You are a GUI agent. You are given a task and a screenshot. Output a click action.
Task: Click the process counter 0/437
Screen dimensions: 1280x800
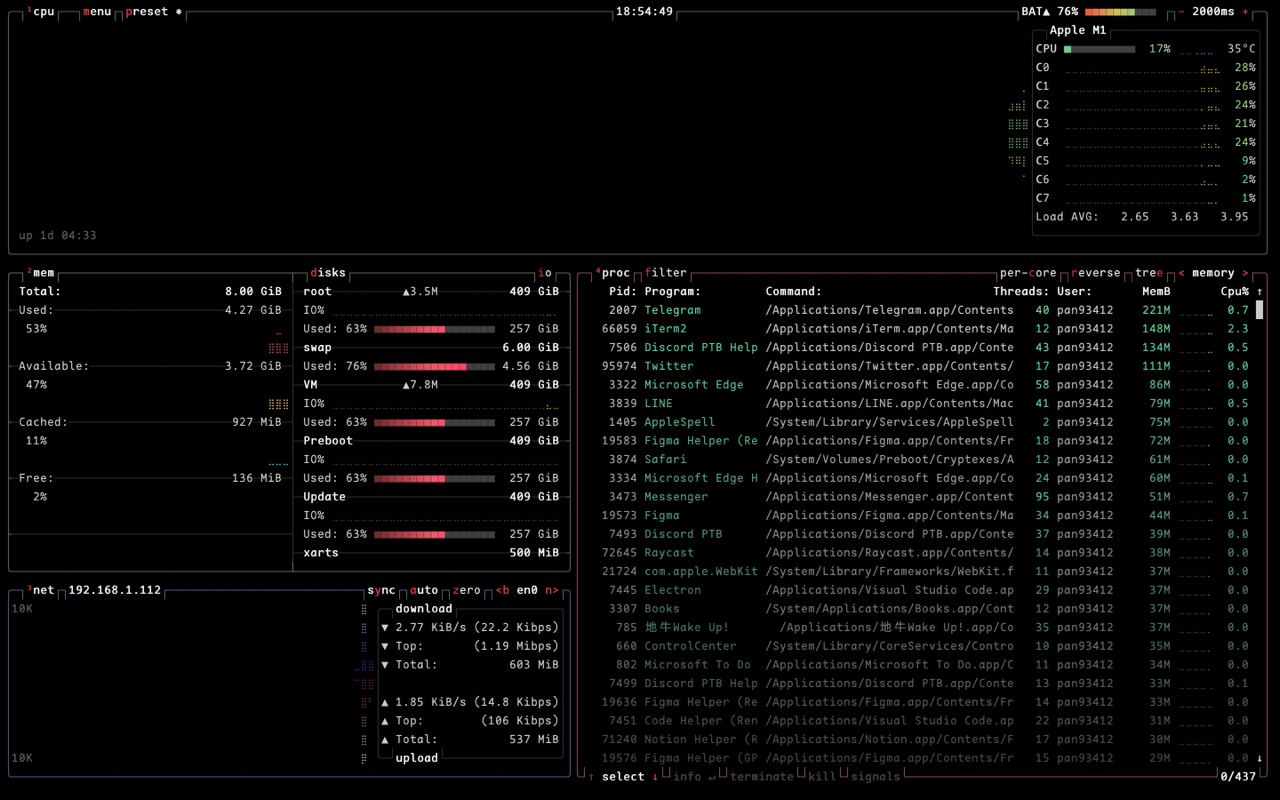(x=1238, y=777)
